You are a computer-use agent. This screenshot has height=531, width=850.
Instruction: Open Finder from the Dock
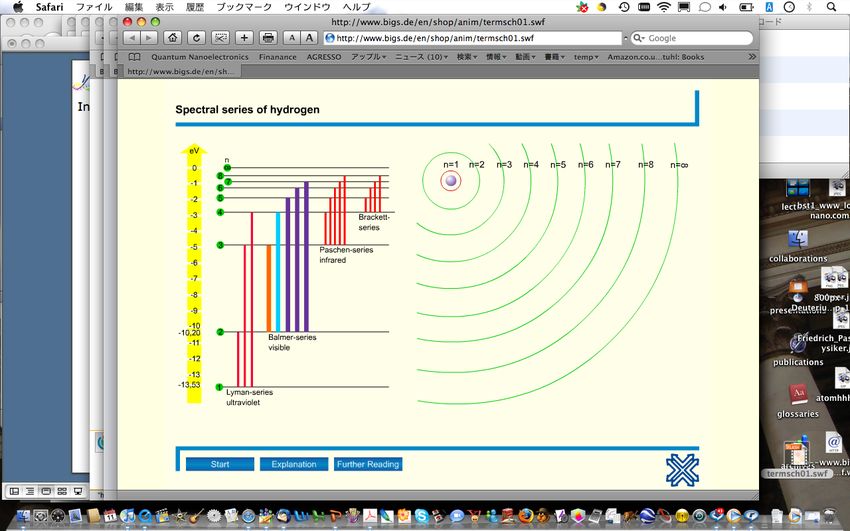[x=23, y=516]
